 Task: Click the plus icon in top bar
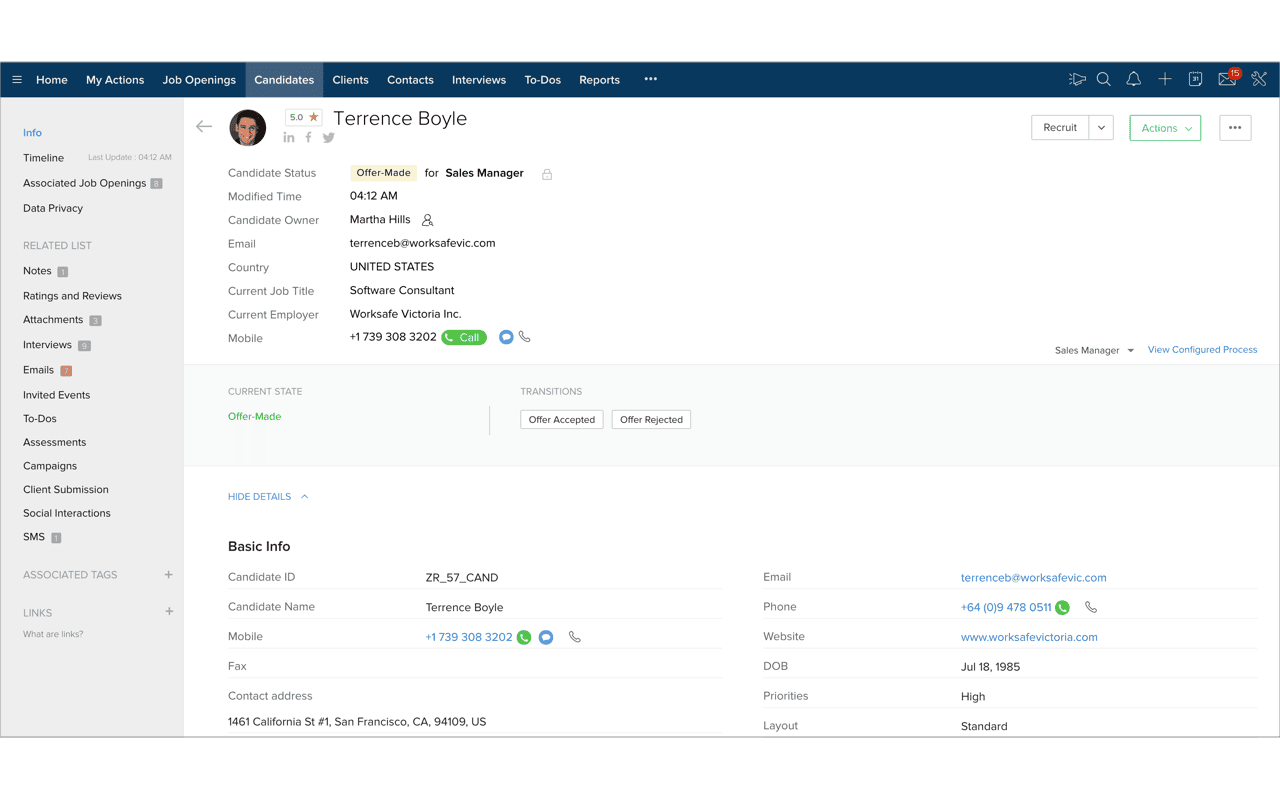tap(1165, 80)
